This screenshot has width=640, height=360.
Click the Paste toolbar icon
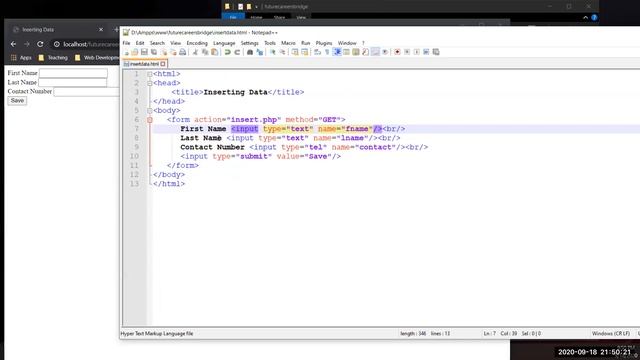pos(214,52)
